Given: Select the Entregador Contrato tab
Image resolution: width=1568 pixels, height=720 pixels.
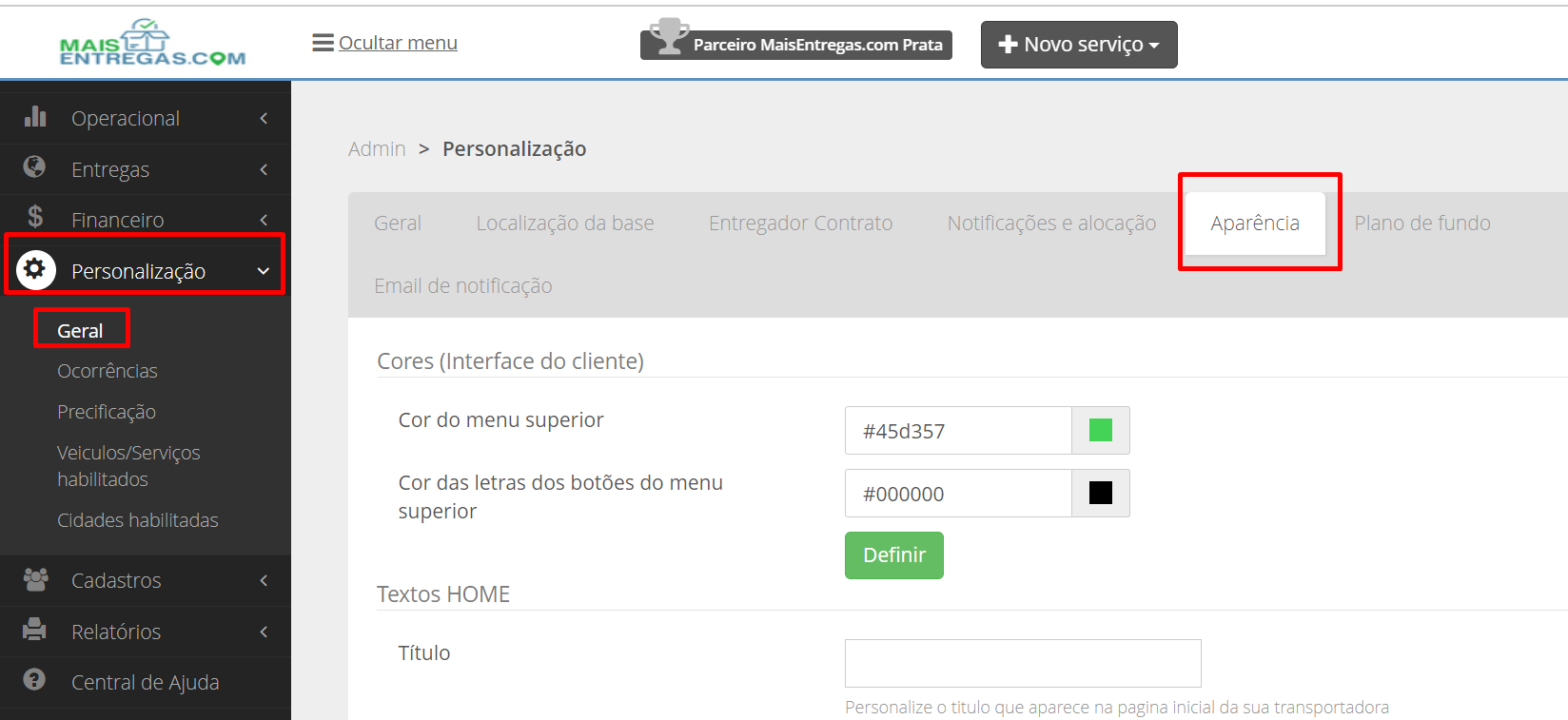Looking at the screenshot, I should point(800,224).
